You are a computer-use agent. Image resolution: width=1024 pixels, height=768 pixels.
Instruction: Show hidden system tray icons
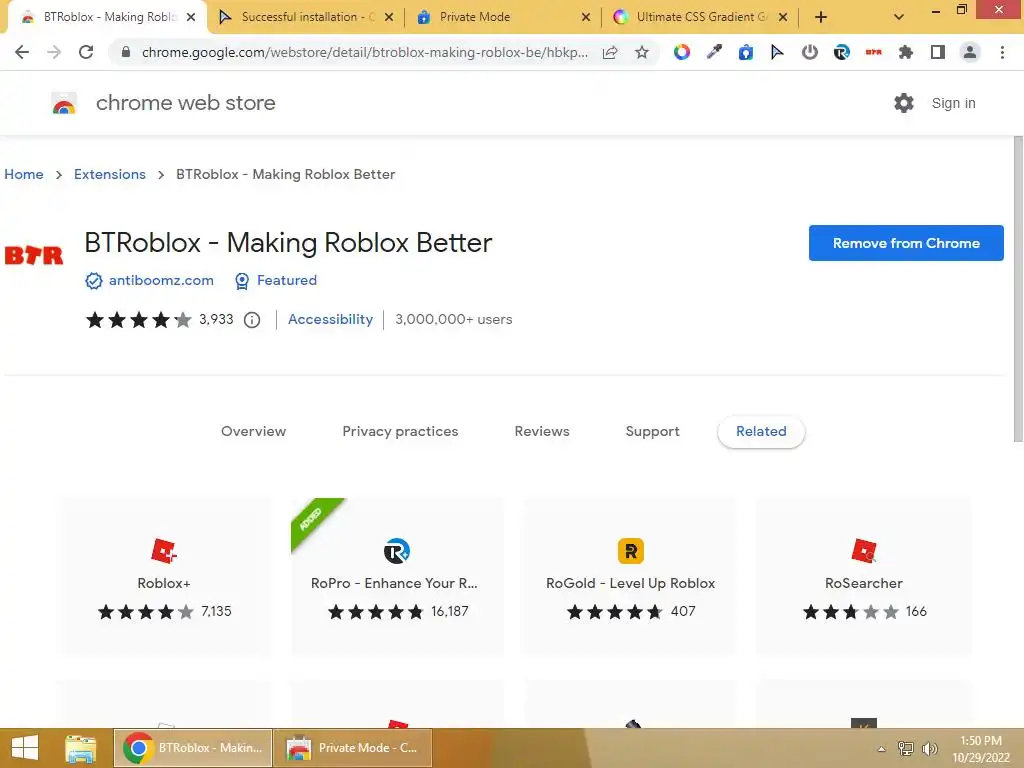pyautogui.click(x=882, y=749)
